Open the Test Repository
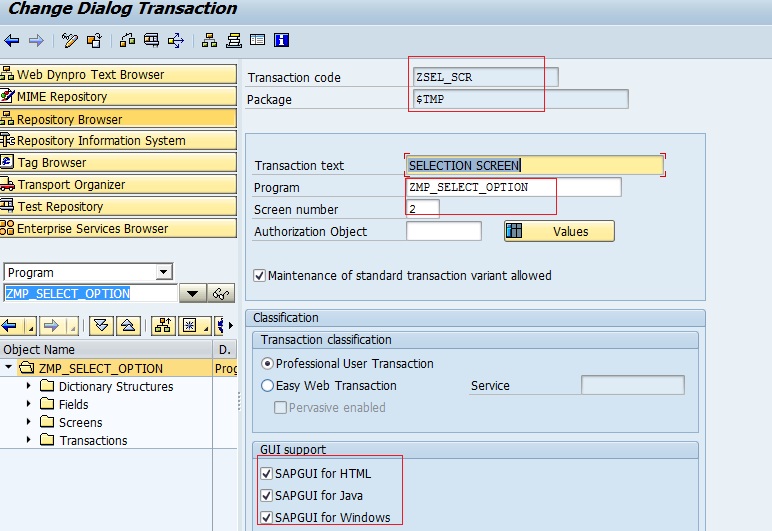The width and height of the screenshot is (772, 531). click(118, 207)
